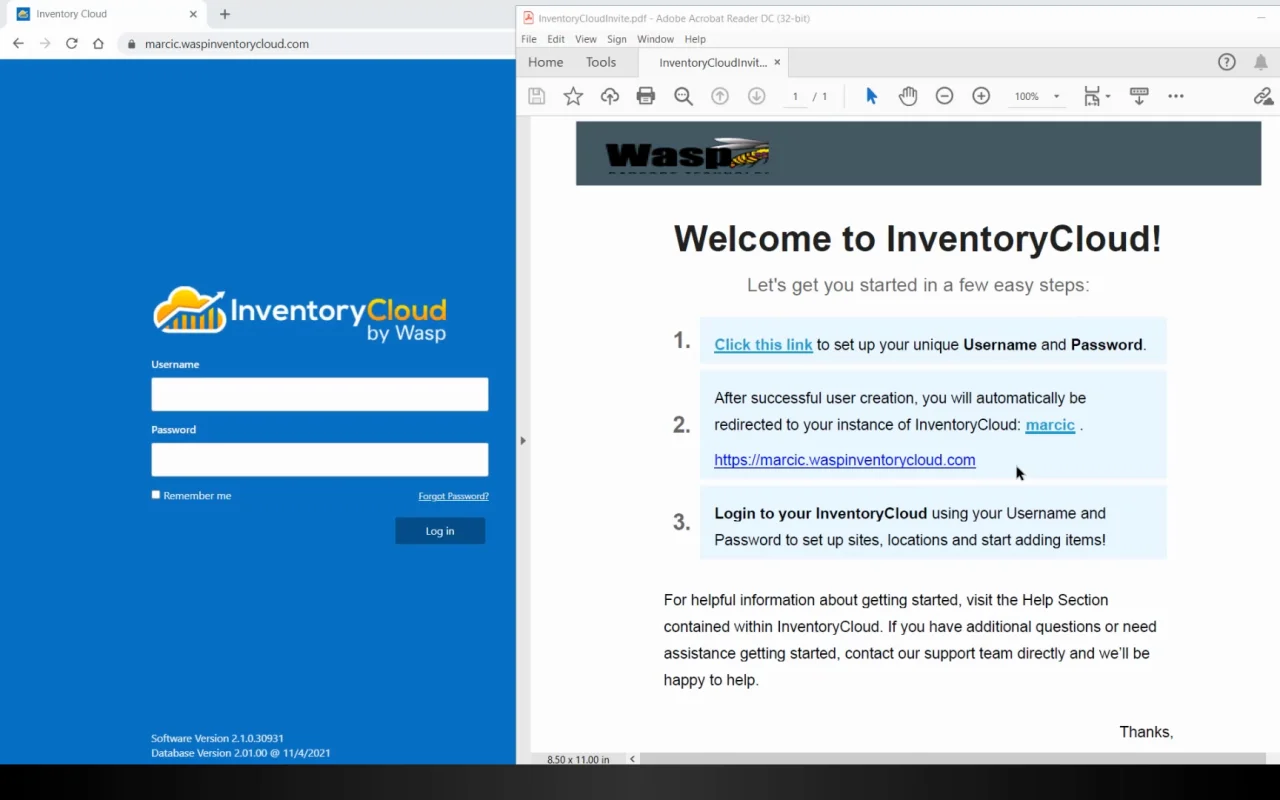Go to next page arrow icon
Viewport: 1280px width, 800px height.
pyautogui.click(x=757, y=96)
